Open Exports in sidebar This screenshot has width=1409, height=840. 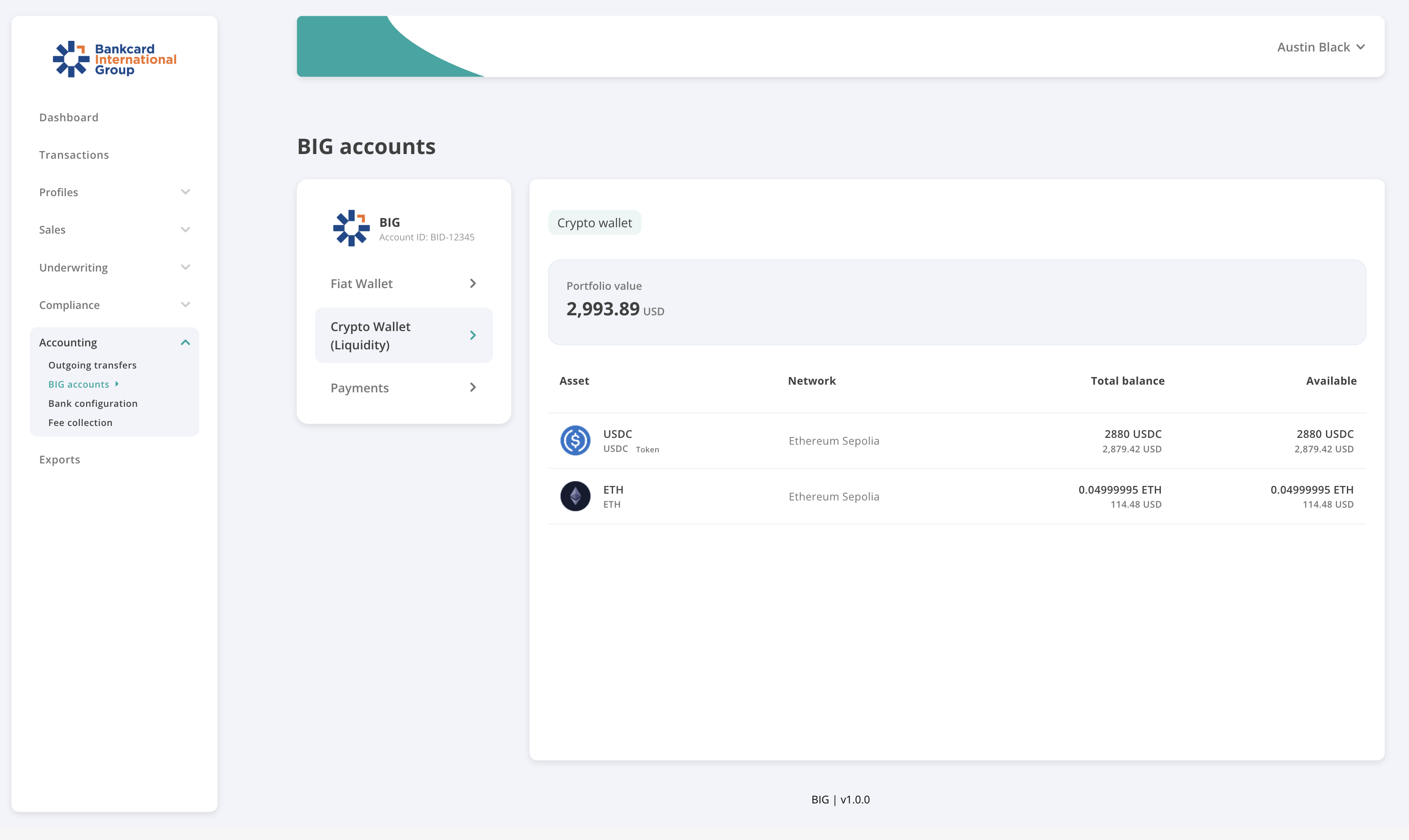pos(60,460)
